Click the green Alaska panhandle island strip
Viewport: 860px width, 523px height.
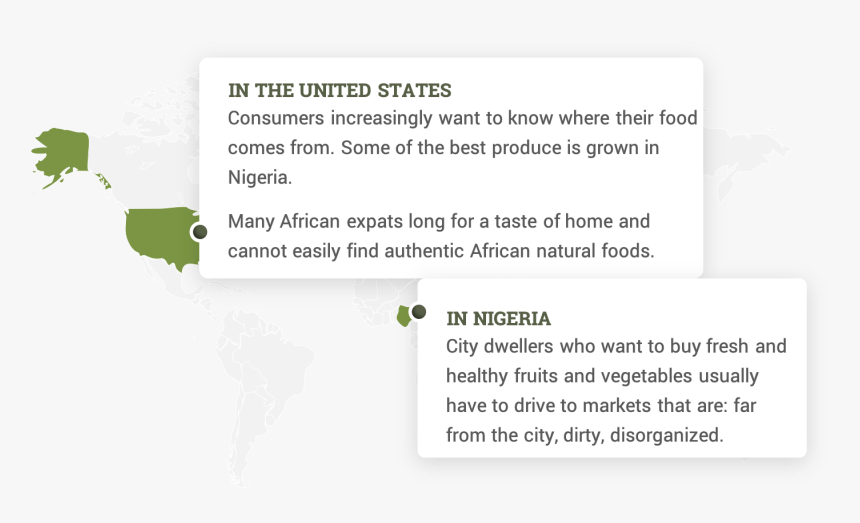point(104,181)
